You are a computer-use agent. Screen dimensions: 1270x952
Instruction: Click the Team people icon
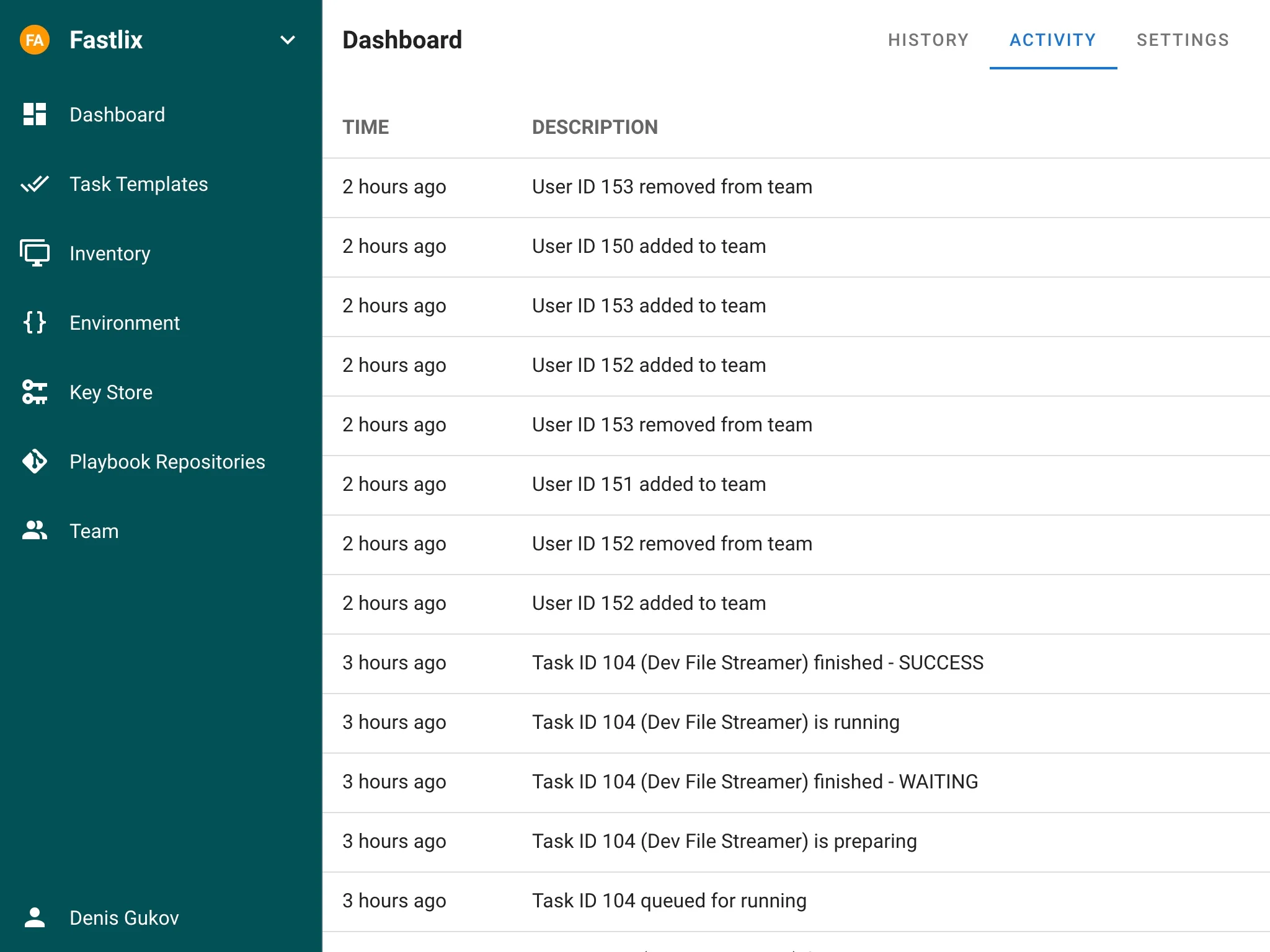(35, 531)
